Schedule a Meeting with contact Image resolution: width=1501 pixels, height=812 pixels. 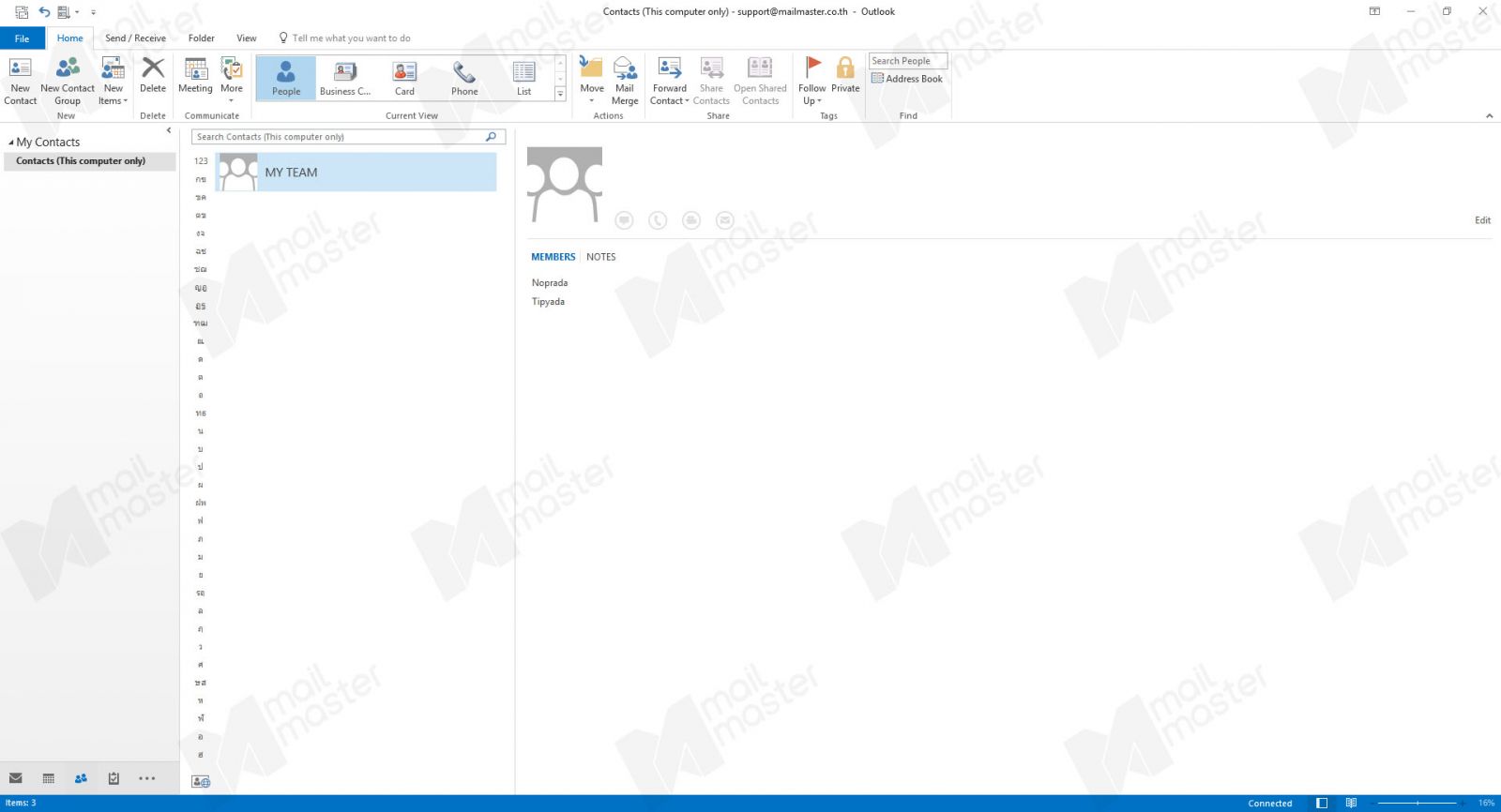coord(195,75)
